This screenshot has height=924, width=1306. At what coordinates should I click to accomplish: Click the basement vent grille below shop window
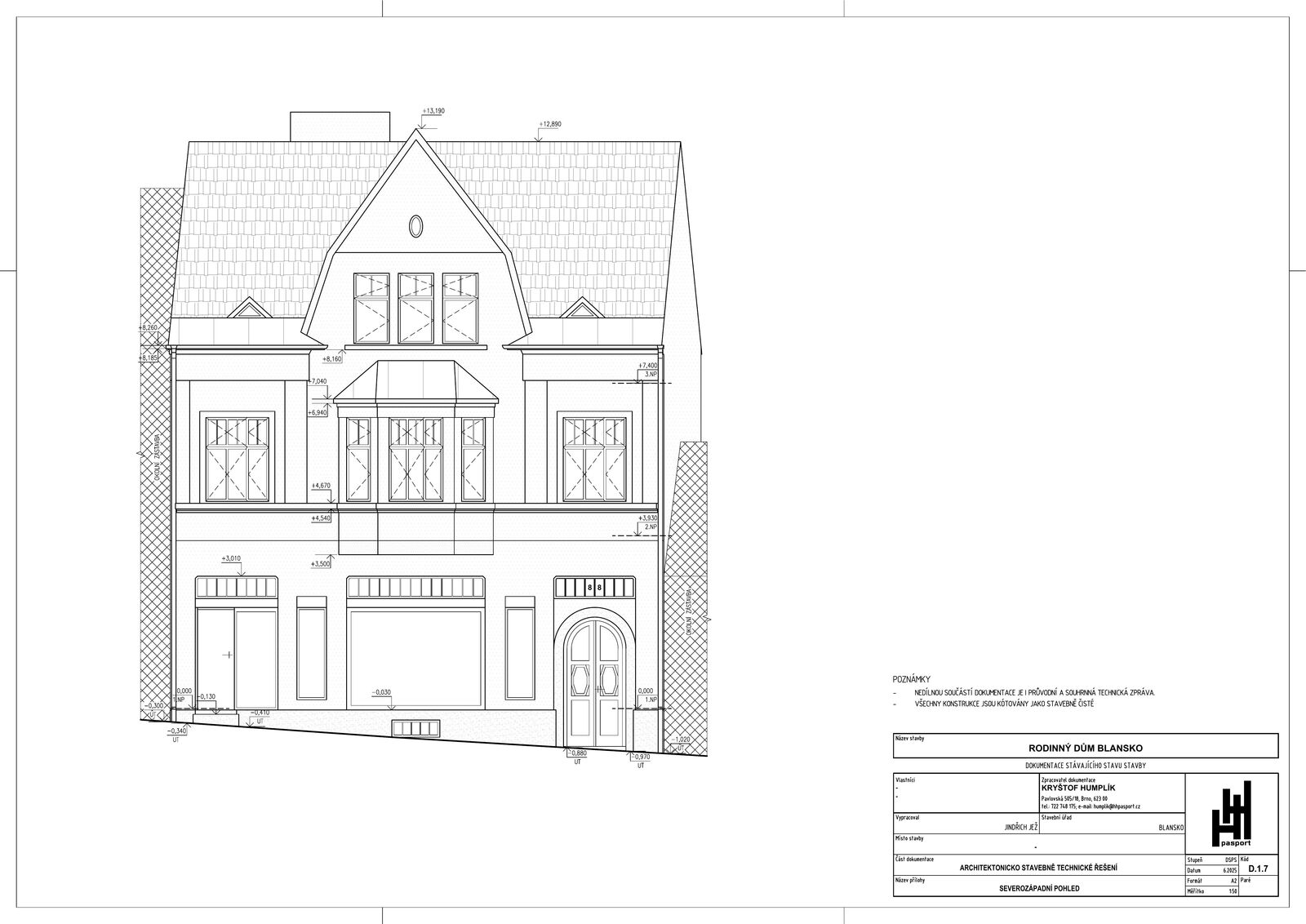[x=415, y=728]
